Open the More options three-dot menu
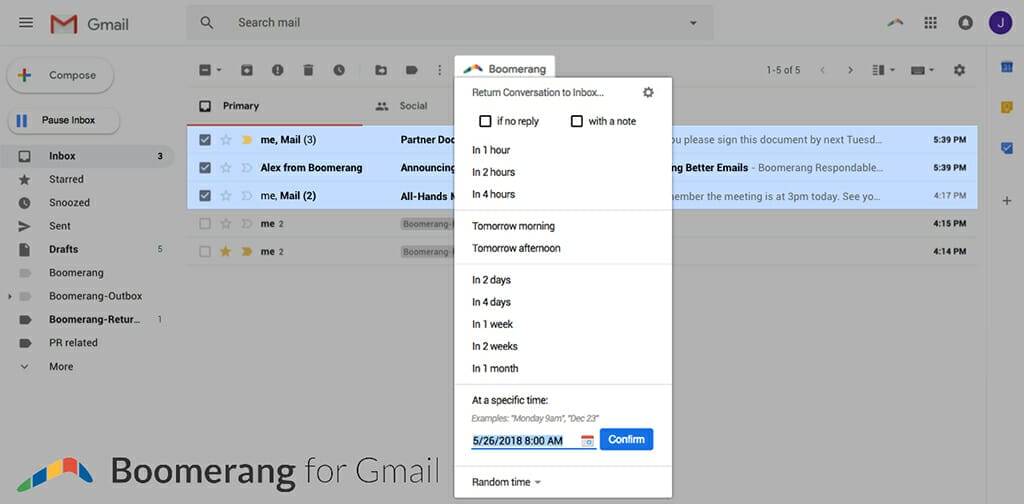1024x504 pixels. coord(440,70)
